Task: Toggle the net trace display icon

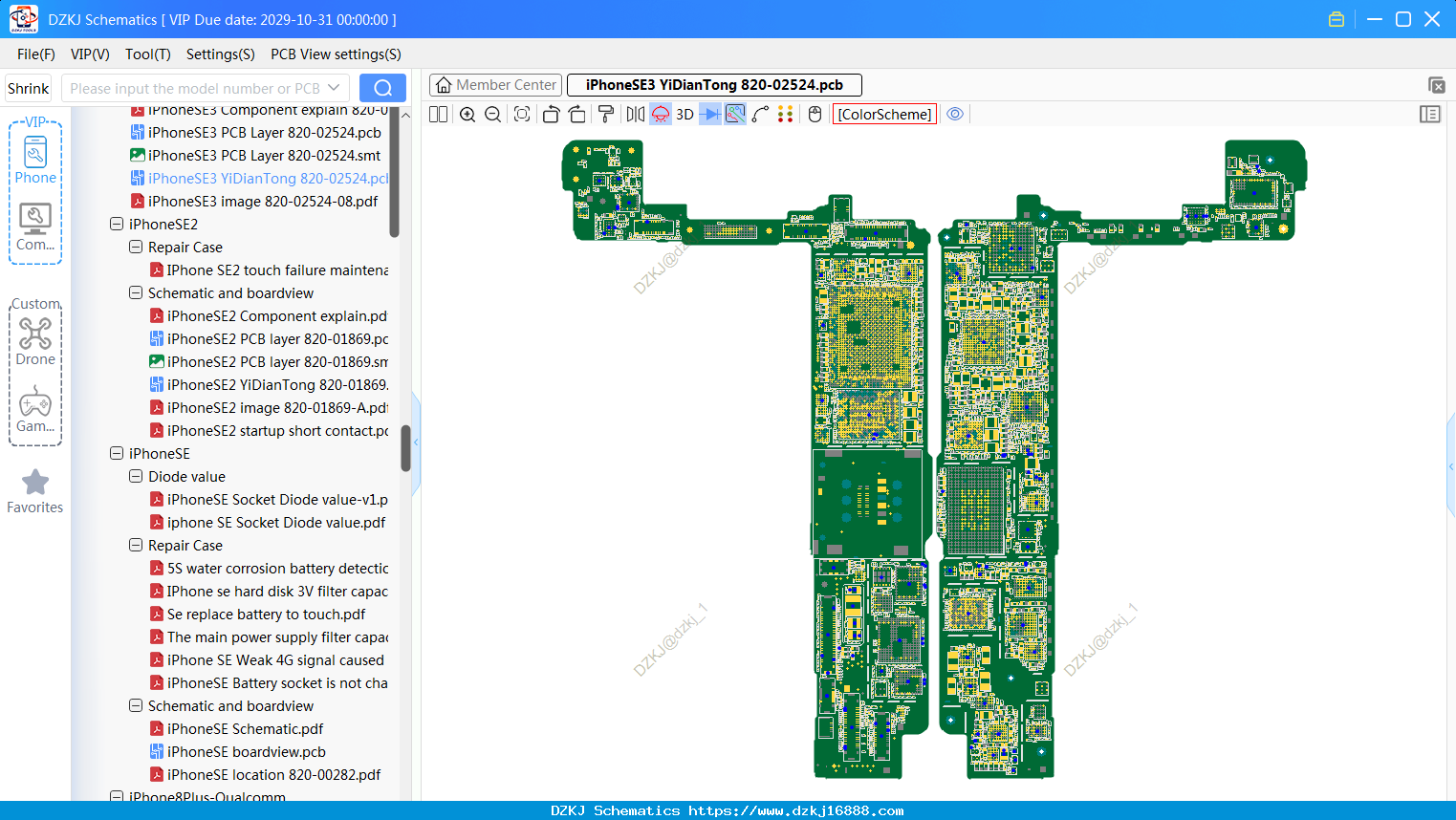Action: (x=735, y=114)
